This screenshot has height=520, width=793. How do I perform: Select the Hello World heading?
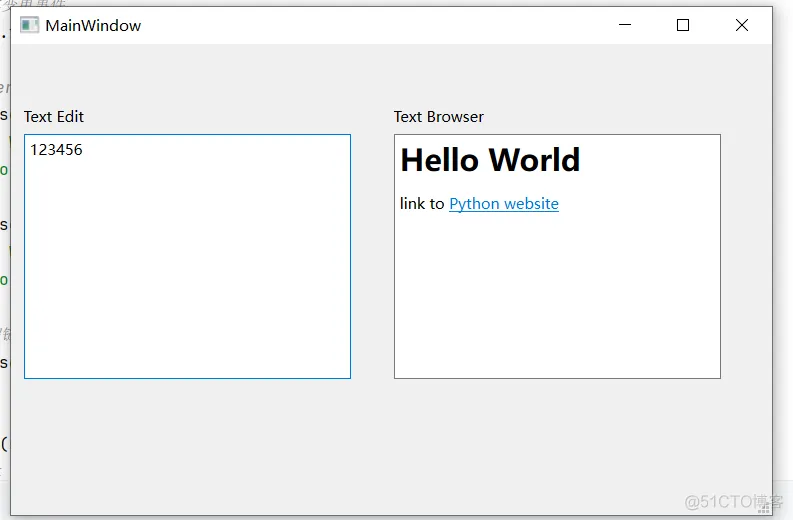click(x=490, y=160)
